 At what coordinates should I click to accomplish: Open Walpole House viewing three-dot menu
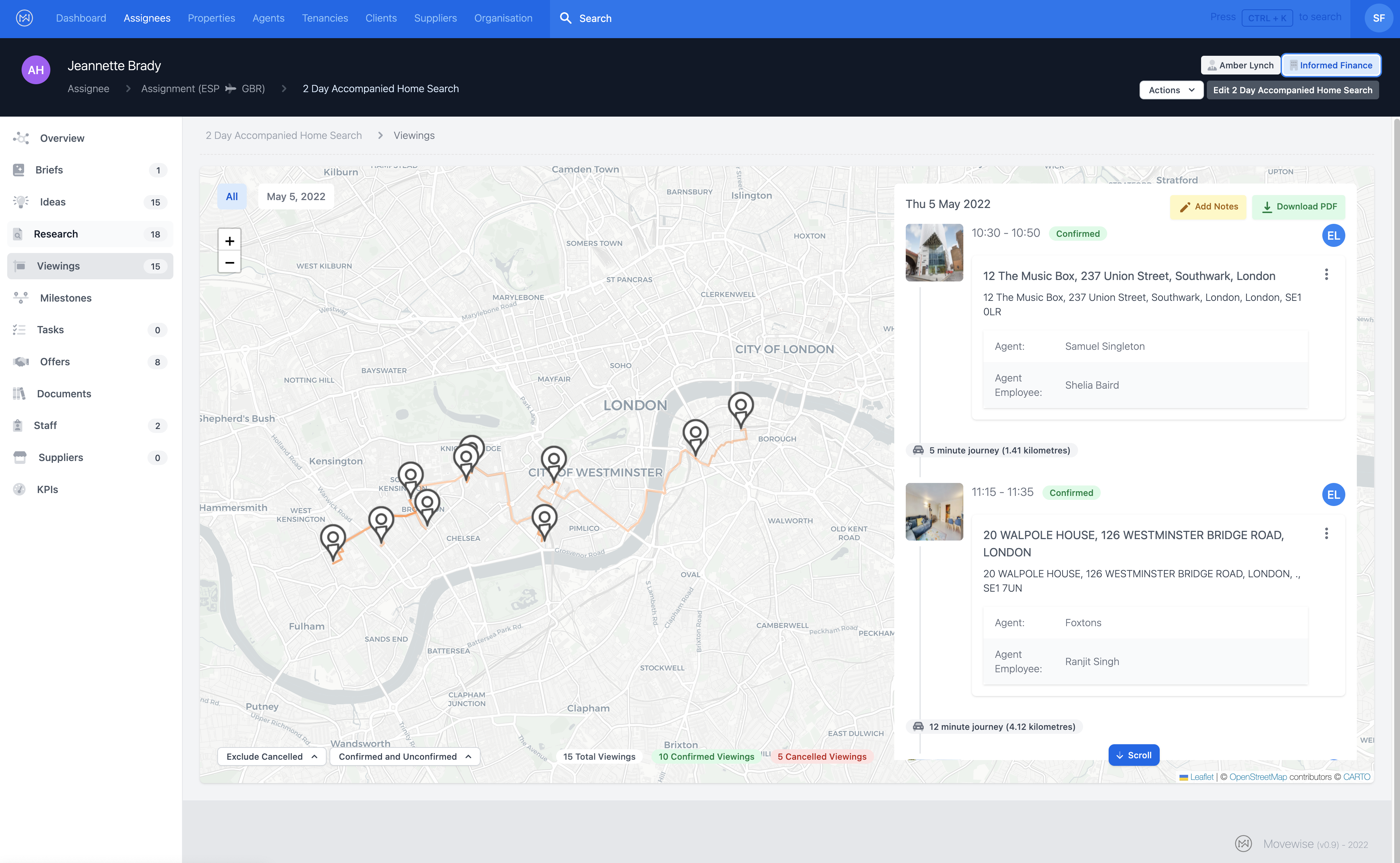[x=1326, y=533]
